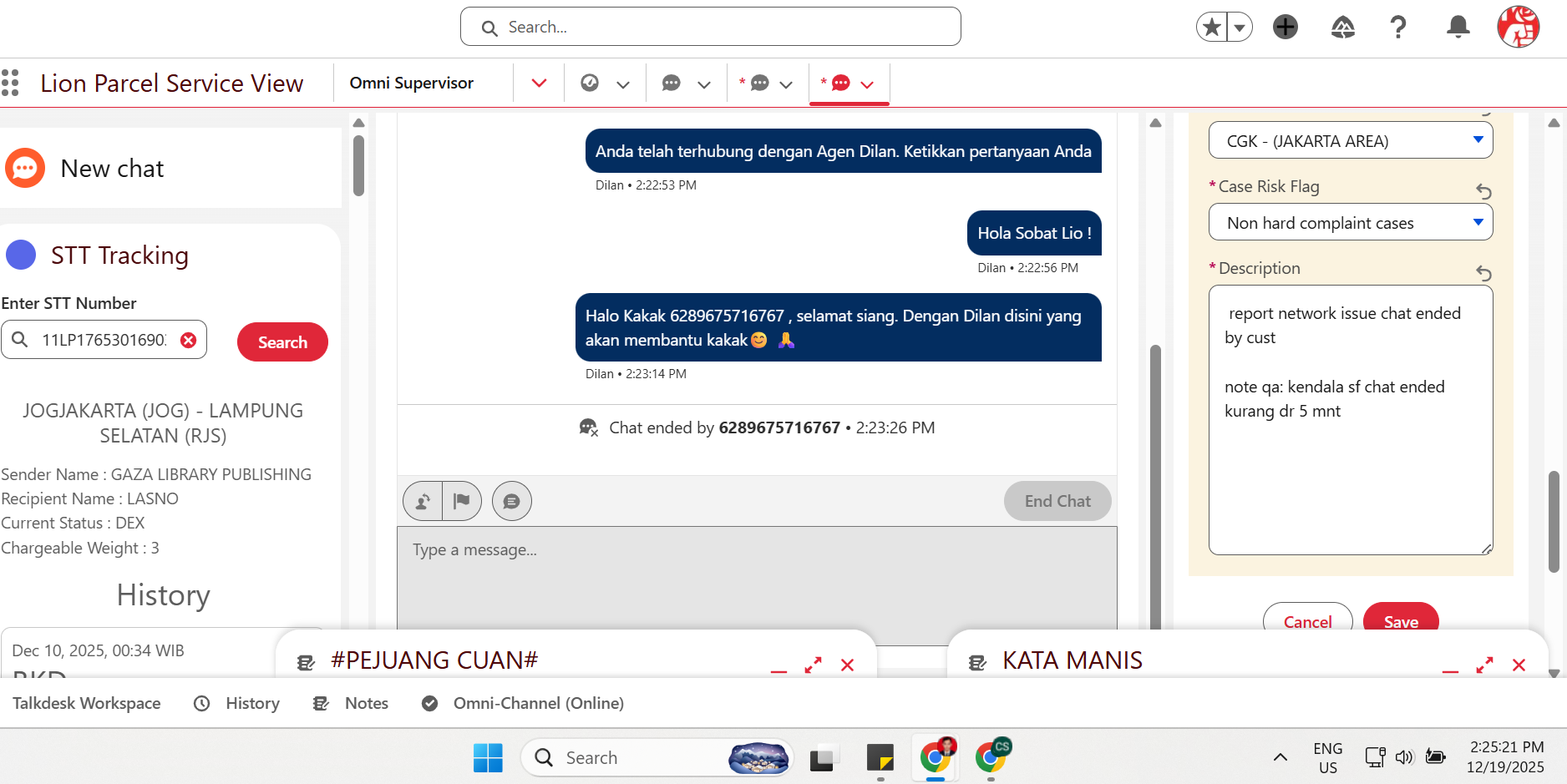Open the navigation menu chevron beside Omni Supervisor
Screen dimensions: 1567x784
[x=539, y=83]
